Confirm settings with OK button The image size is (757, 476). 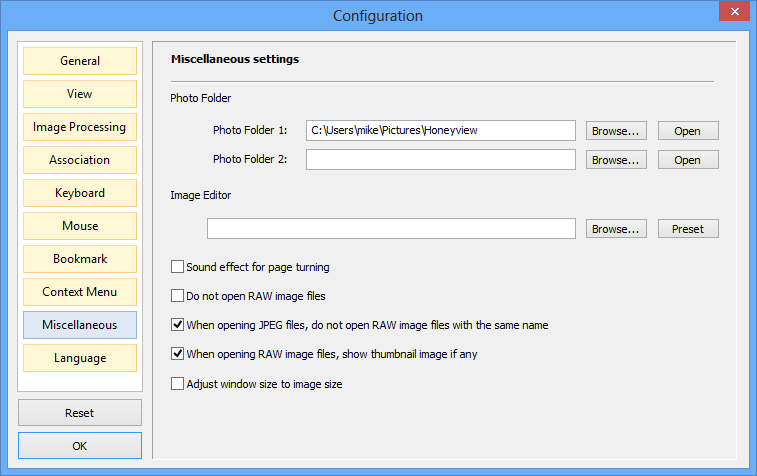tap(80, 446)
